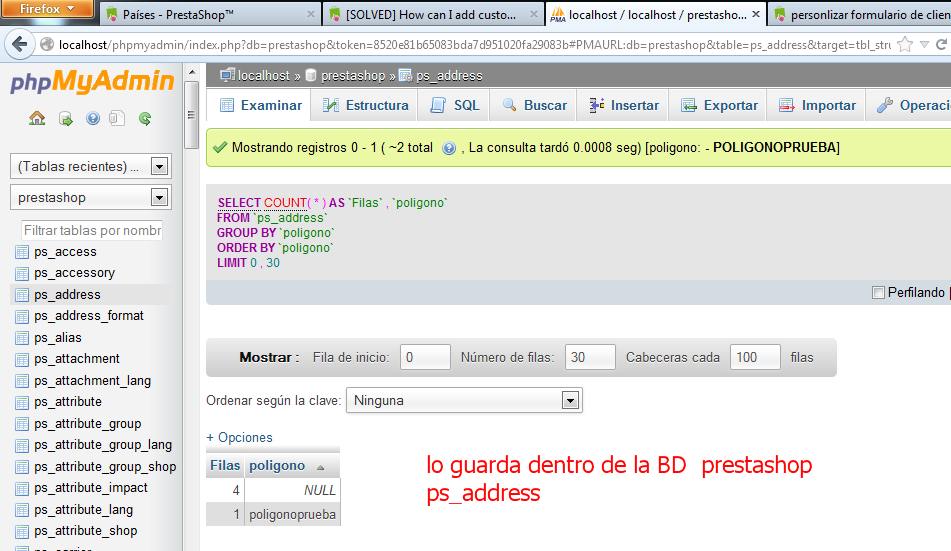Click the poligono column header link

coord(277,465)
